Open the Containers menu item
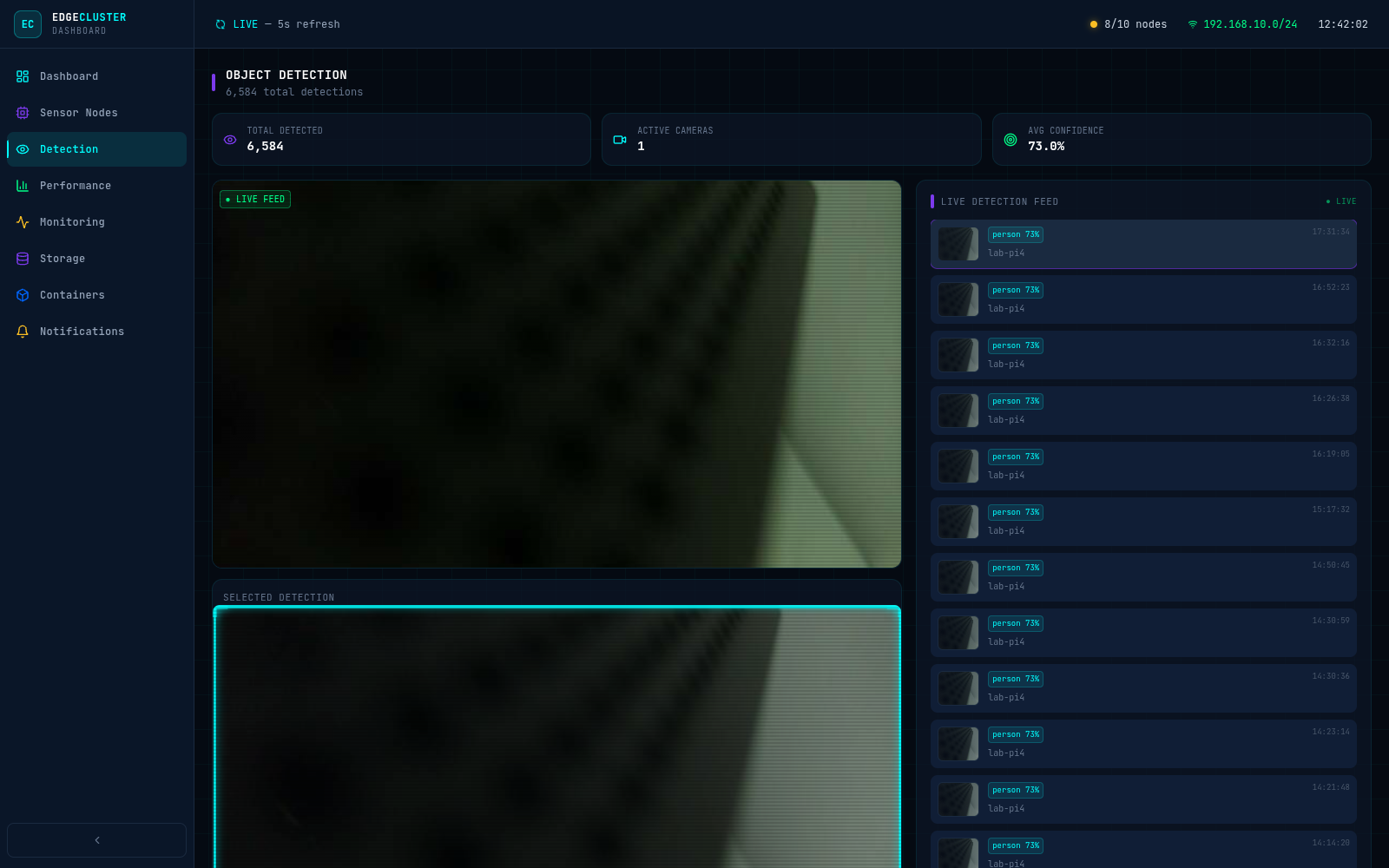 pyautogui.click(x=96, y=295)
